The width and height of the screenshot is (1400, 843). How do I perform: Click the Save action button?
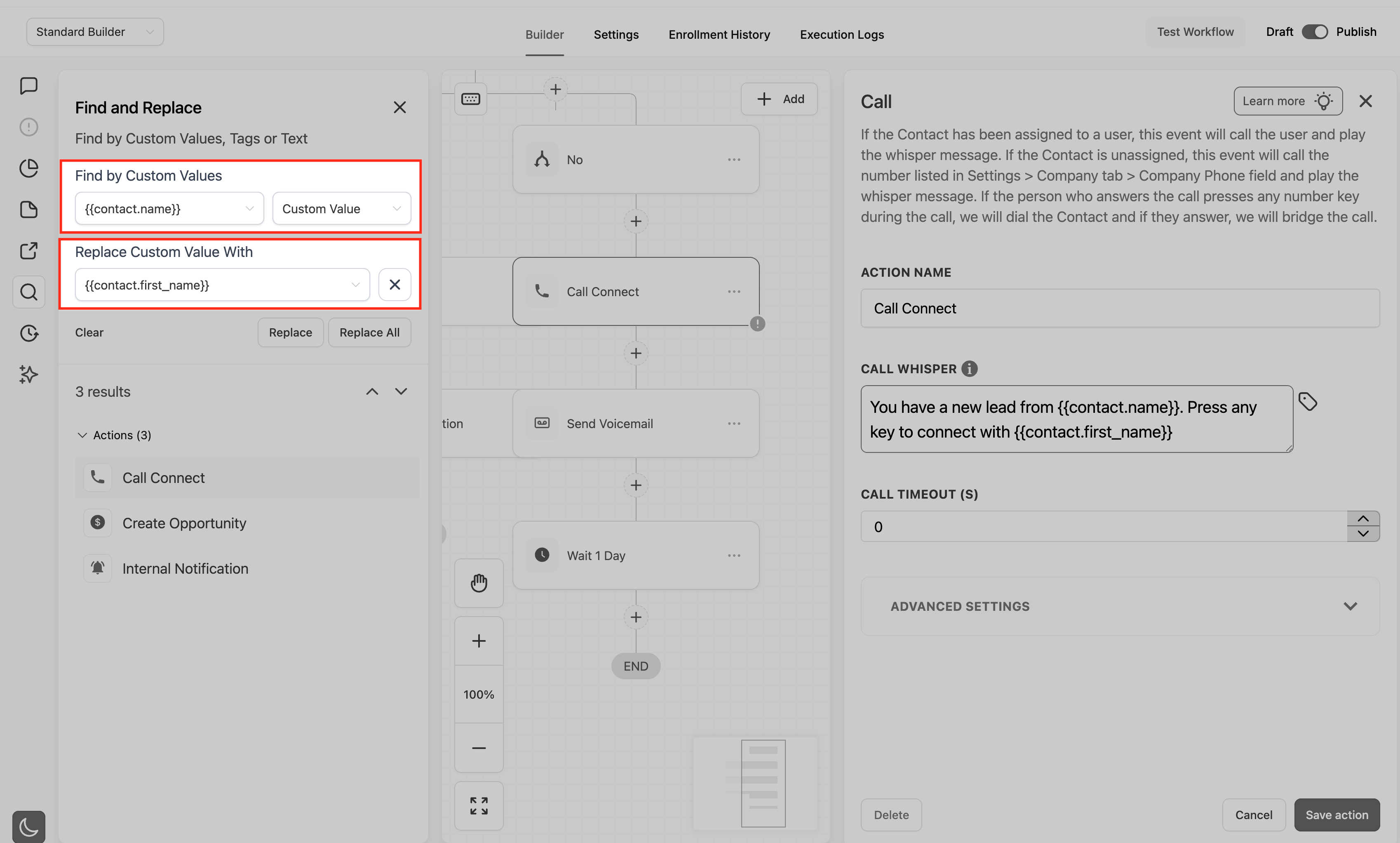tap(1337, 815)
